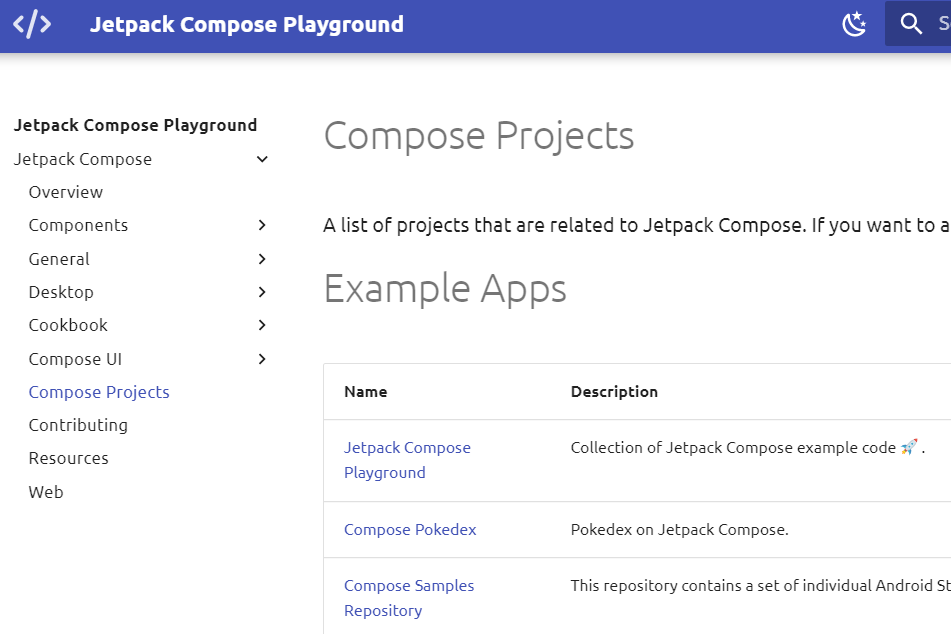Click Jetpack Compose label in sidebar
The width and height of the screenshot is (951, 634).
tap(82, 160)
